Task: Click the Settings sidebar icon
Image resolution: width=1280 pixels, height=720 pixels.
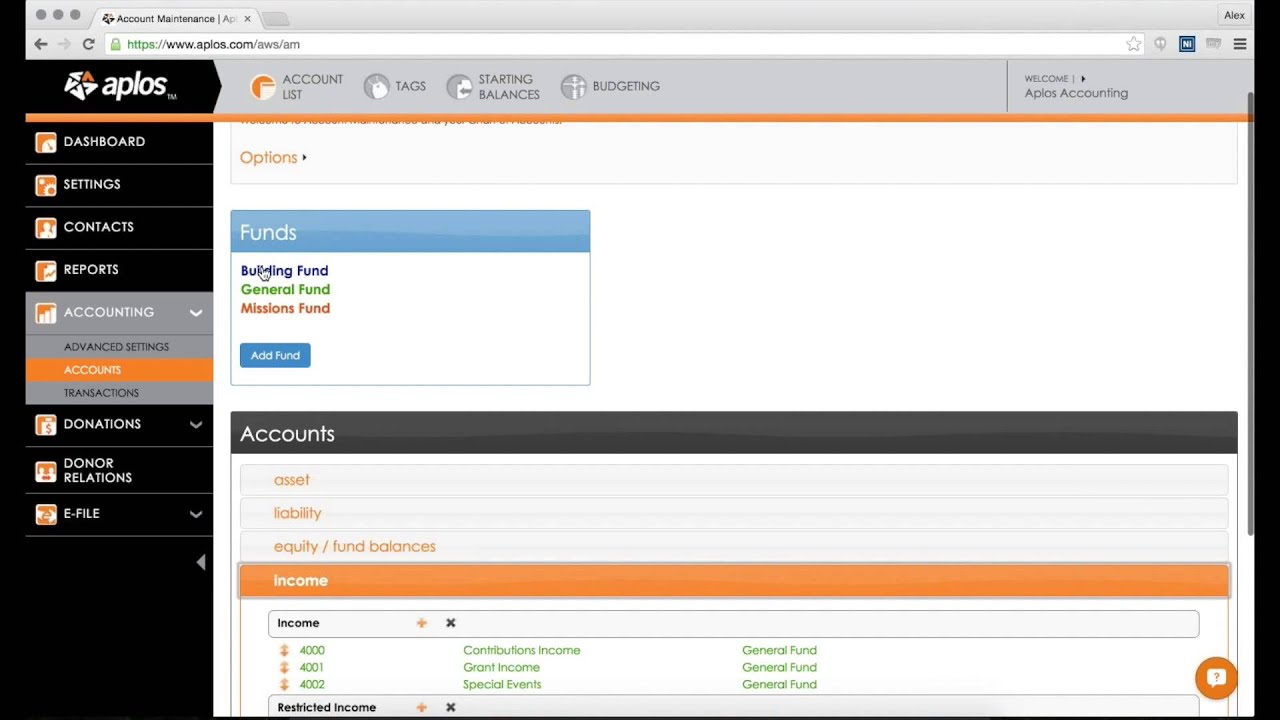Action: tap(46, 185)
